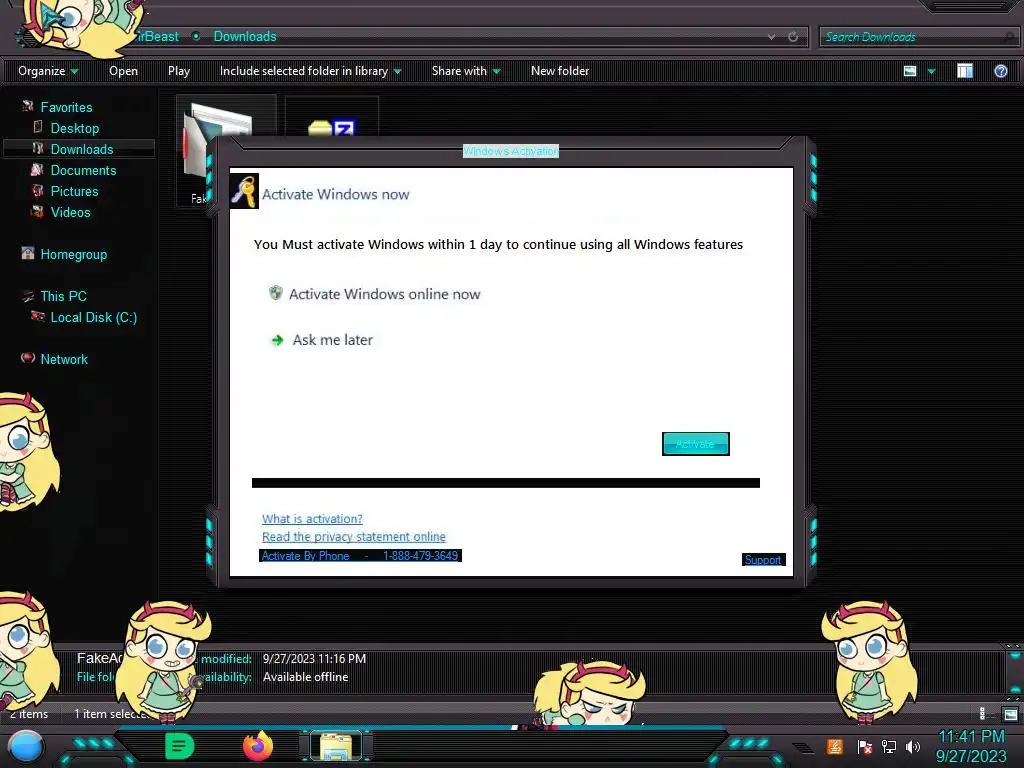Click the Documents library icon in sidebar
This screenshot has height=768, width=1024.
coord(37,169)
